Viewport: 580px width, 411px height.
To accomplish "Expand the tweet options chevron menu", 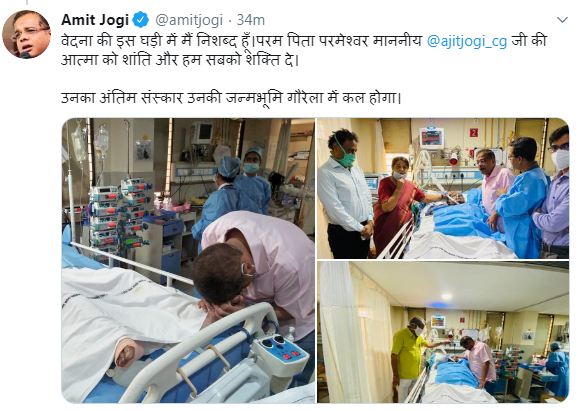I will 562,20.
